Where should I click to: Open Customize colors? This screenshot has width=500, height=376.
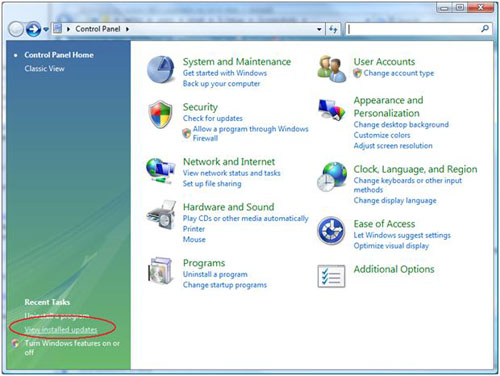[382, 135]
